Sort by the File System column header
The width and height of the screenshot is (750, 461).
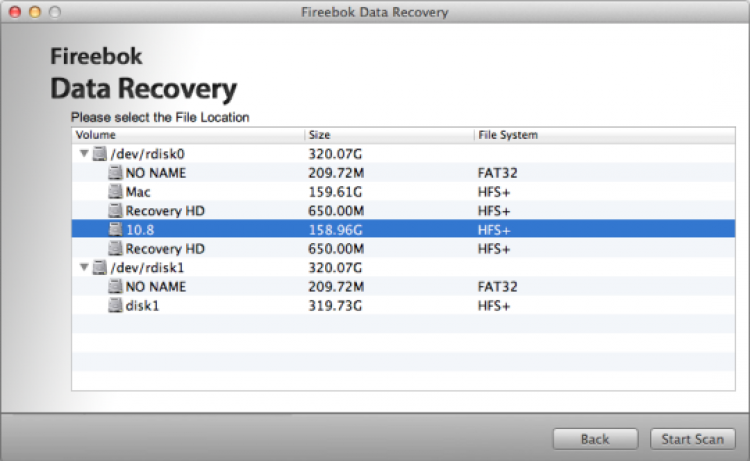[605, 135]
